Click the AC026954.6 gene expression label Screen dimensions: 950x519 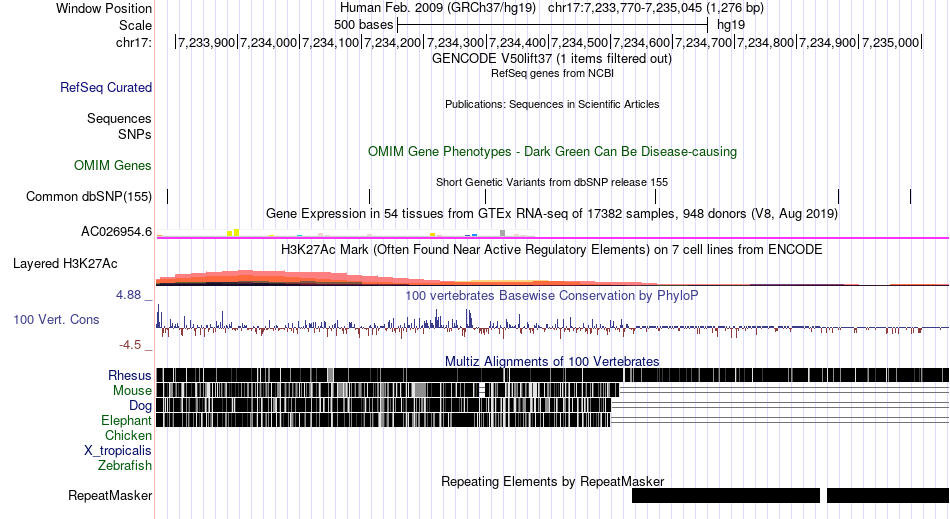pyautogui.click(x=117, y=231)
